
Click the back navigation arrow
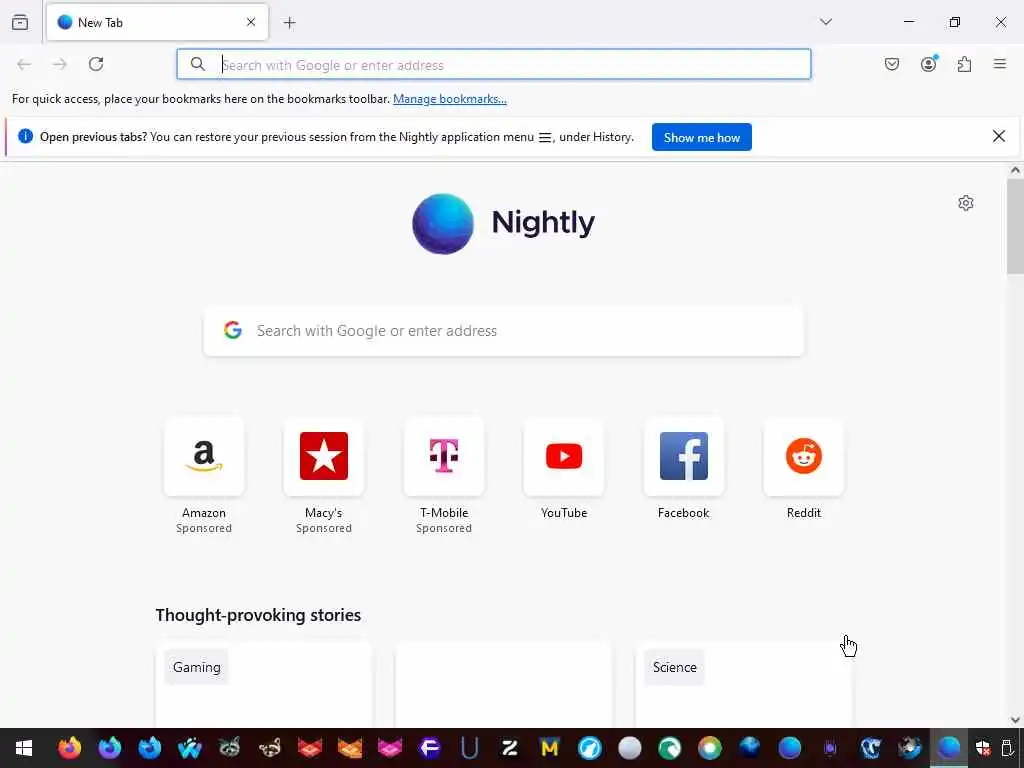point(24,64)
